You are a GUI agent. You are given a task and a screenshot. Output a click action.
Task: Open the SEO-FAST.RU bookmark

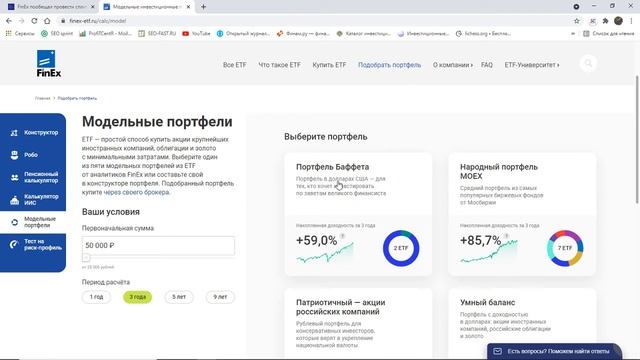tap(157, 33)
